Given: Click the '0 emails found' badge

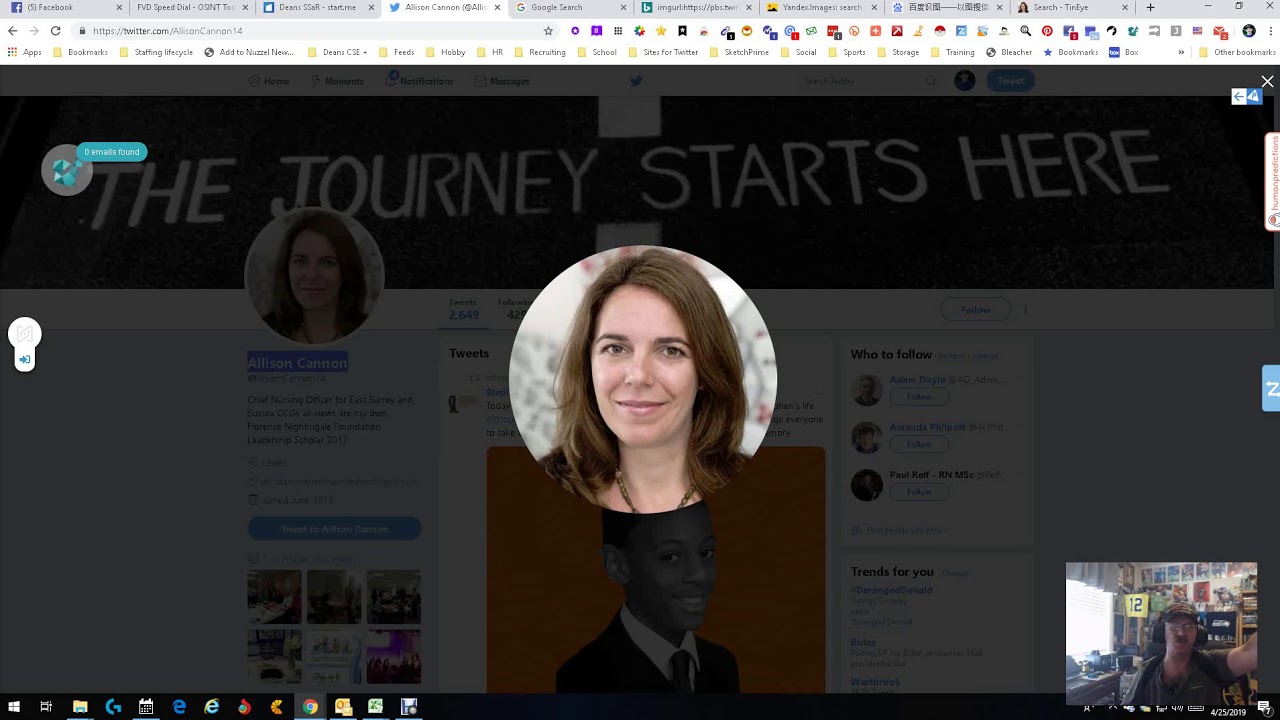Looking at the screenshot, I should 112,152.
